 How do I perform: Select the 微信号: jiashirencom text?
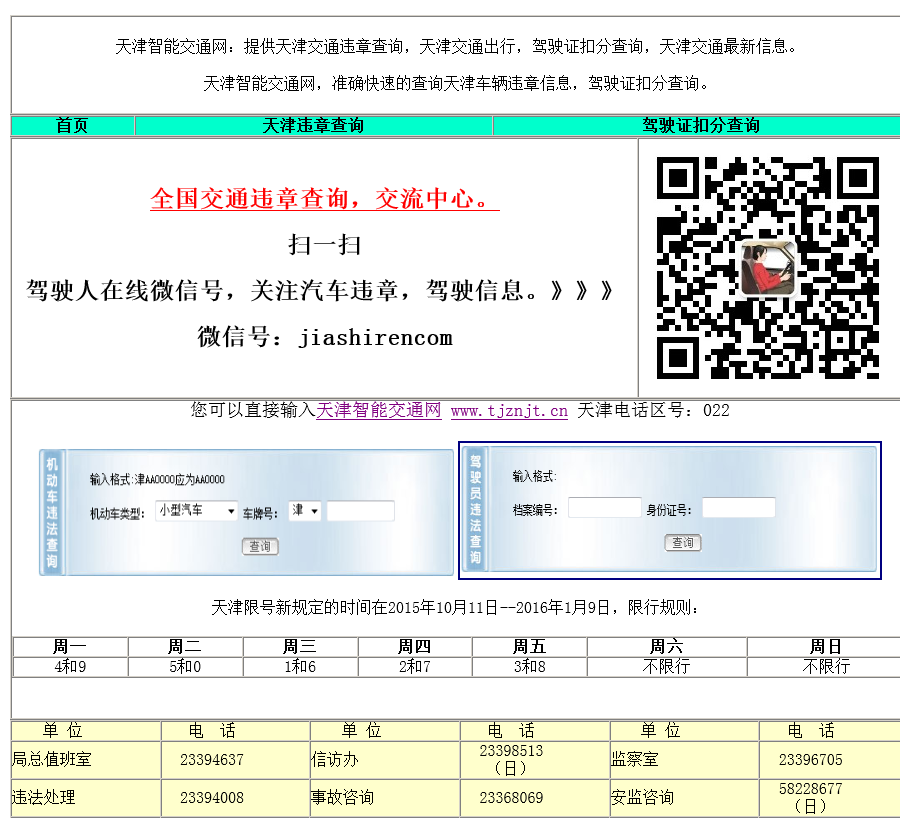pyautogui.click(x=325, y=337)
